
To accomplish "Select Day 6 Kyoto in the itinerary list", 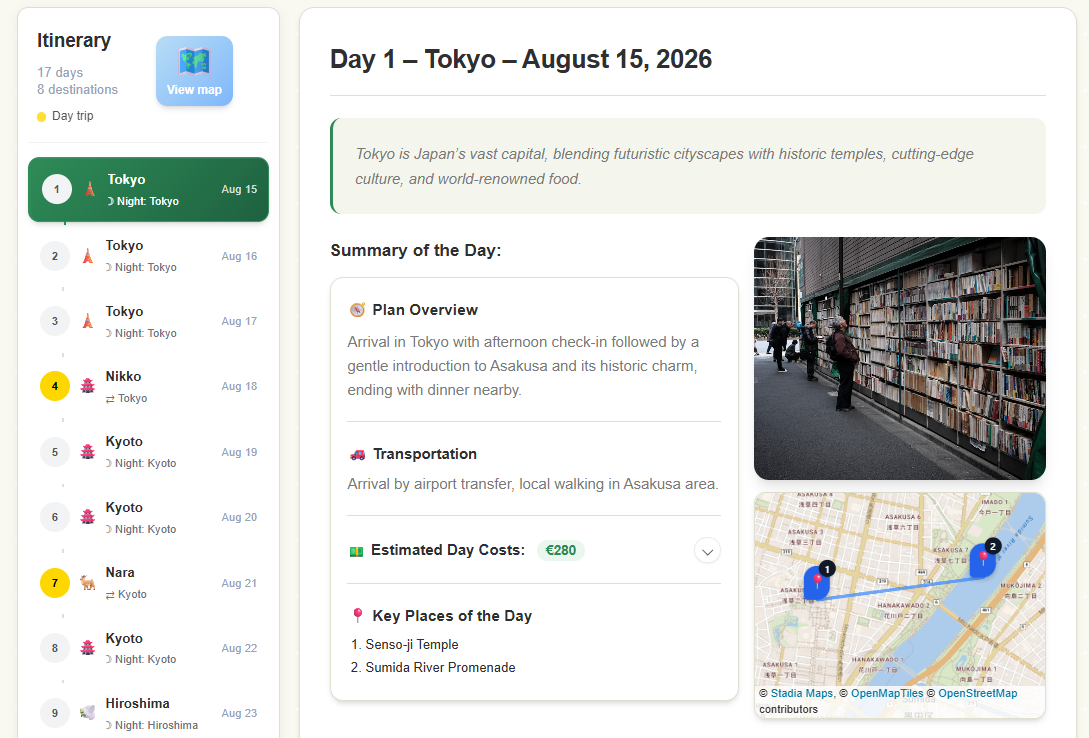I will coord(148,517).
